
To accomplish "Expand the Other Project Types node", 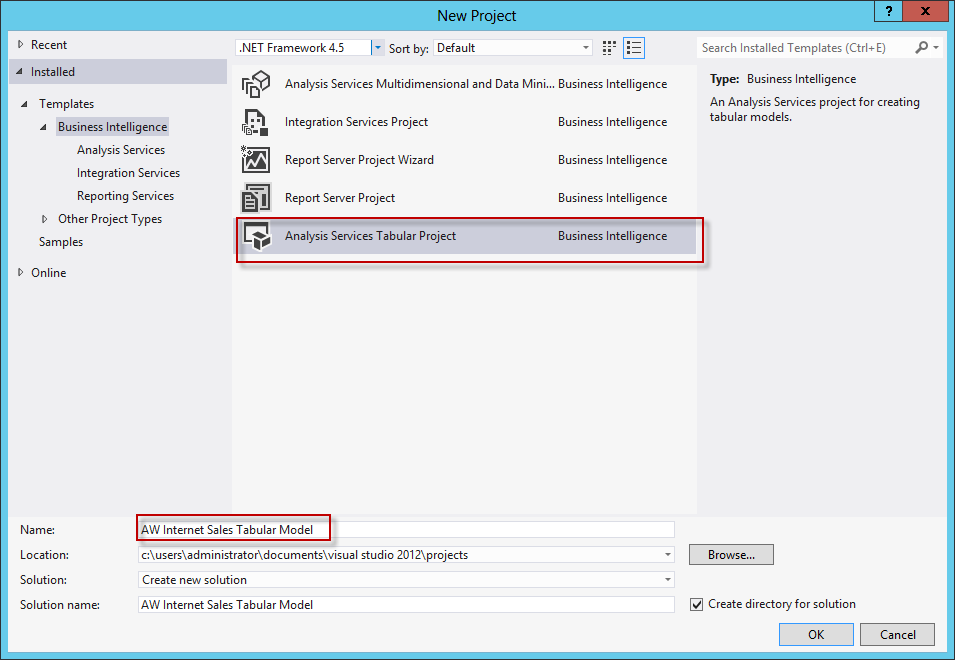I will click(44, 219).
